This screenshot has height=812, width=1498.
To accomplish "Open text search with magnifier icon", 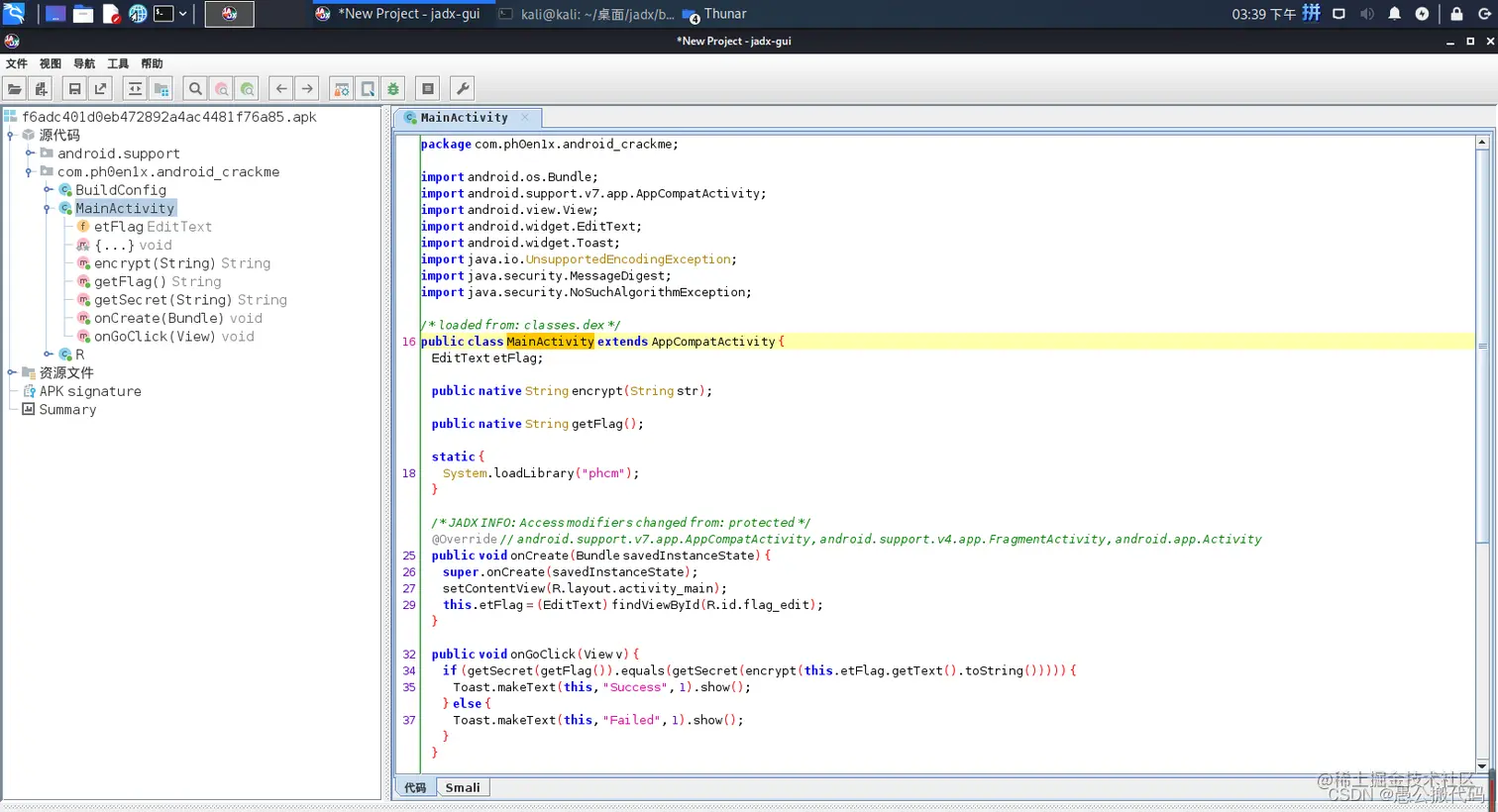I will pos(195,89).
